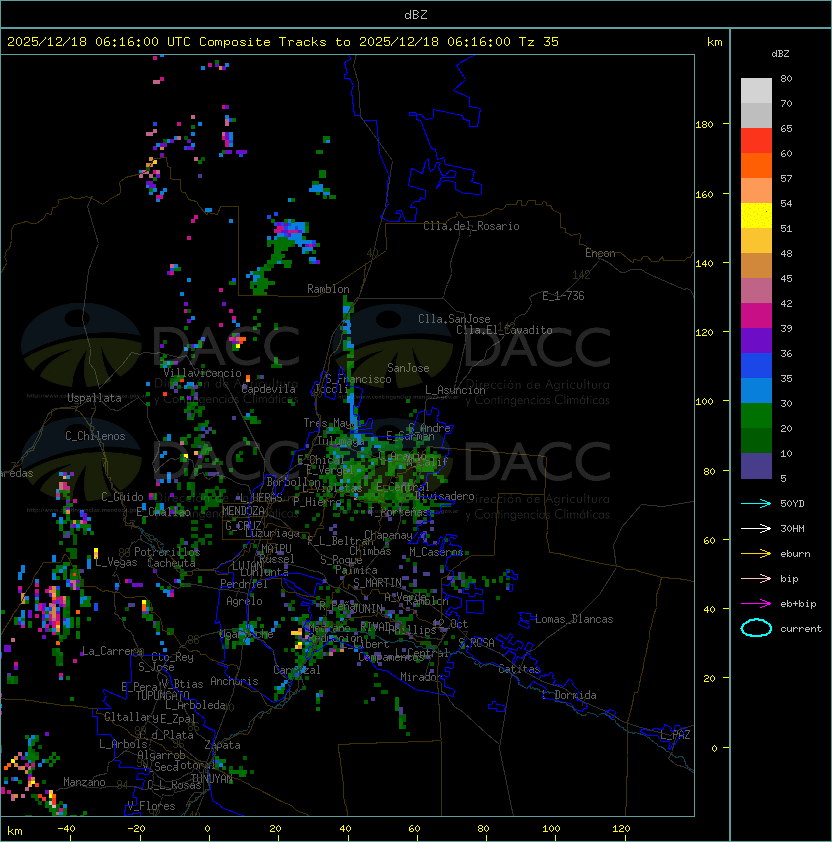Click the L_Dormida location label

(x=569, y=695)
